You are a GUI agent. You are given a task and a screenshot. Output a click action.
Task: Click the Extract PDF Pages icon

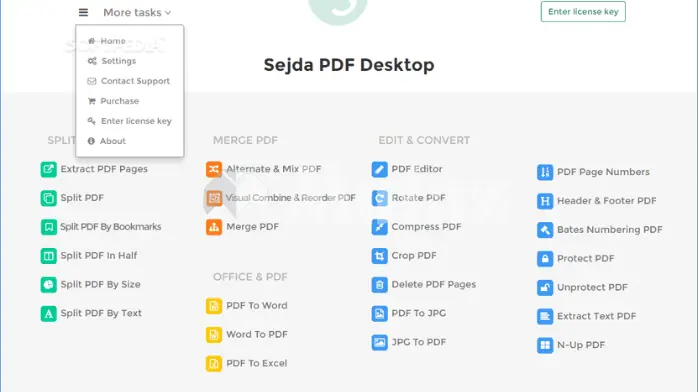tap(49, 170)
